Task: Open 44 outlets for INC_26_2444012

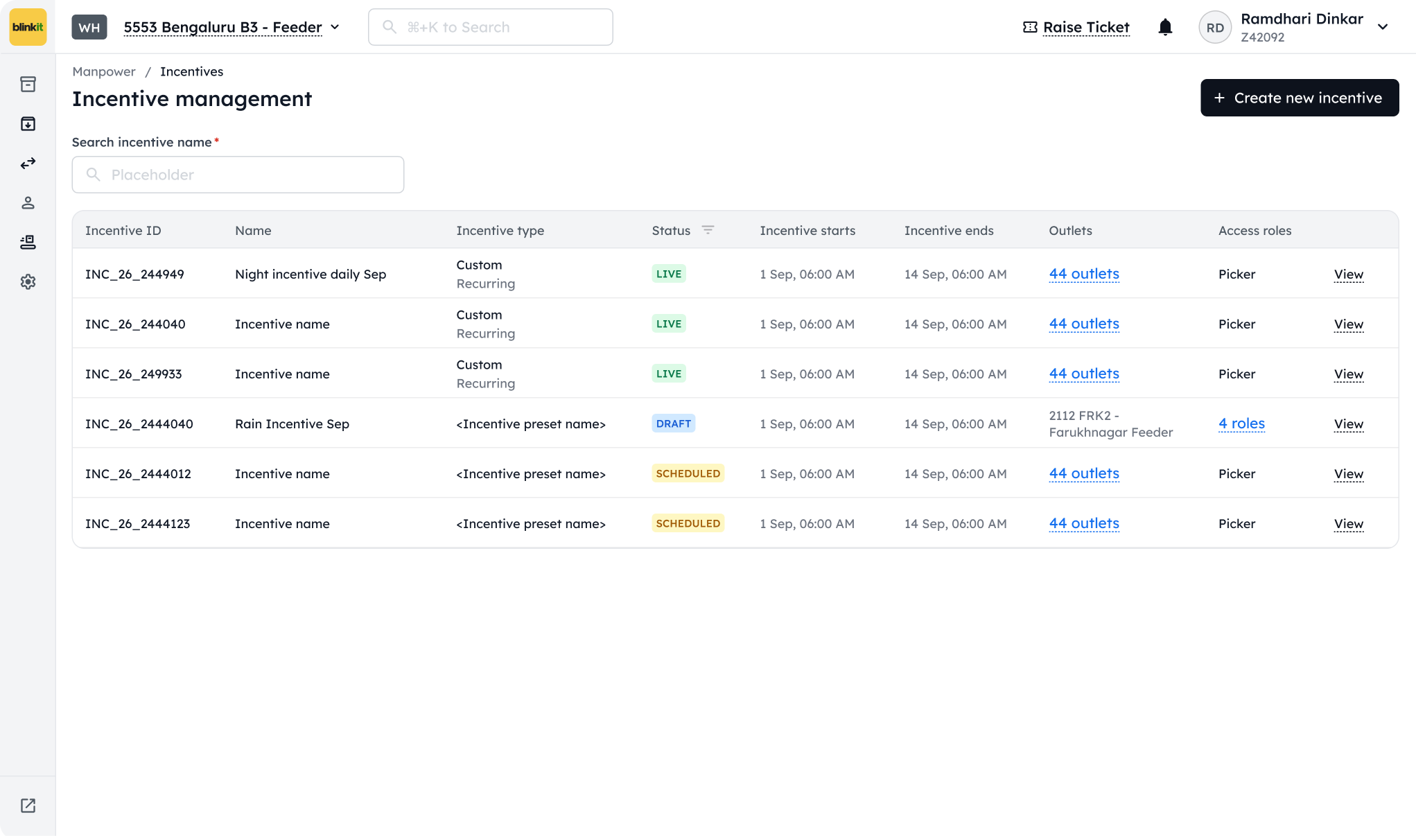Action: pos(1084,473)
